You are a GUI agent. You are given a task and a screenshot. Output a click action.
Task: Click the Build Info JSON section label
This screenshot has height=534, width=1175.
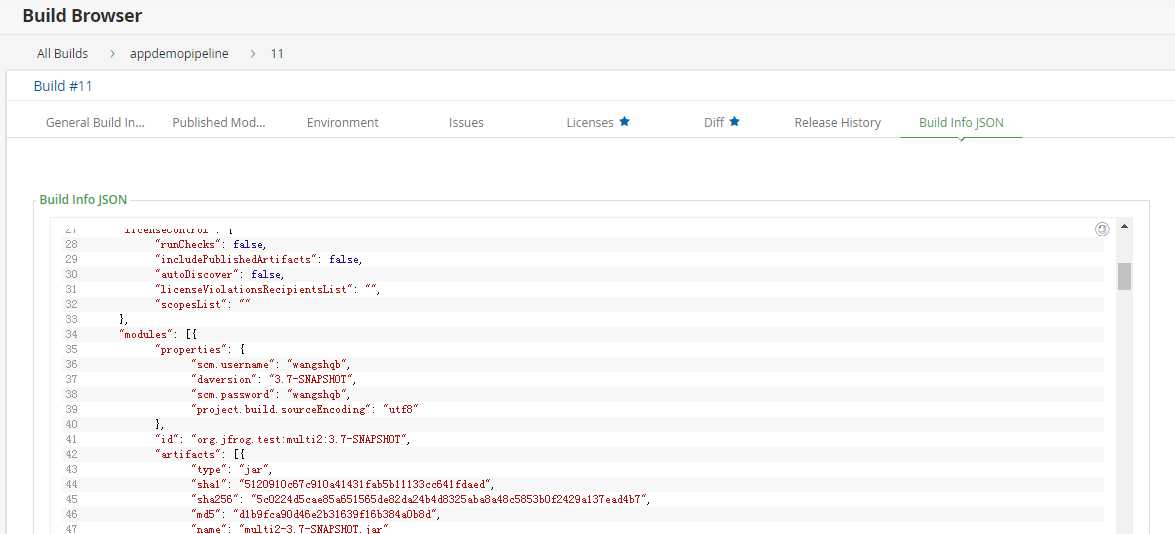(83, 200)
